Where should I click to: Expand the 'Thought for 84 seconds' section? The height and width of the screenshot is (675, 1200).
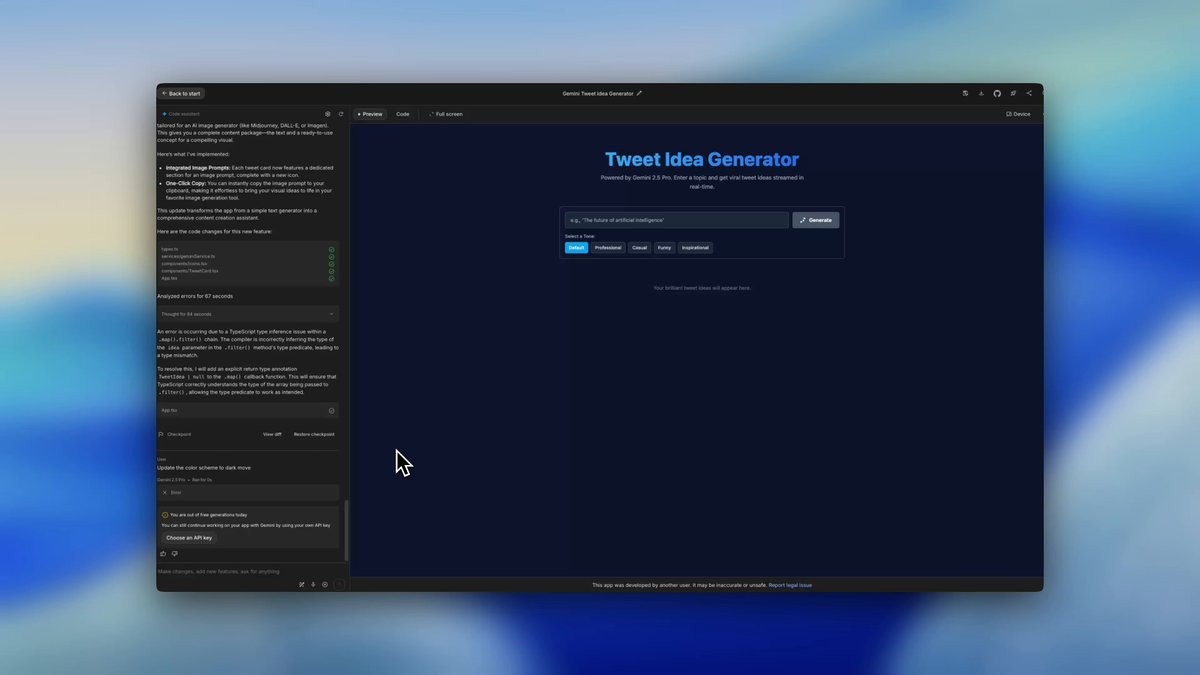pos(248,314)
